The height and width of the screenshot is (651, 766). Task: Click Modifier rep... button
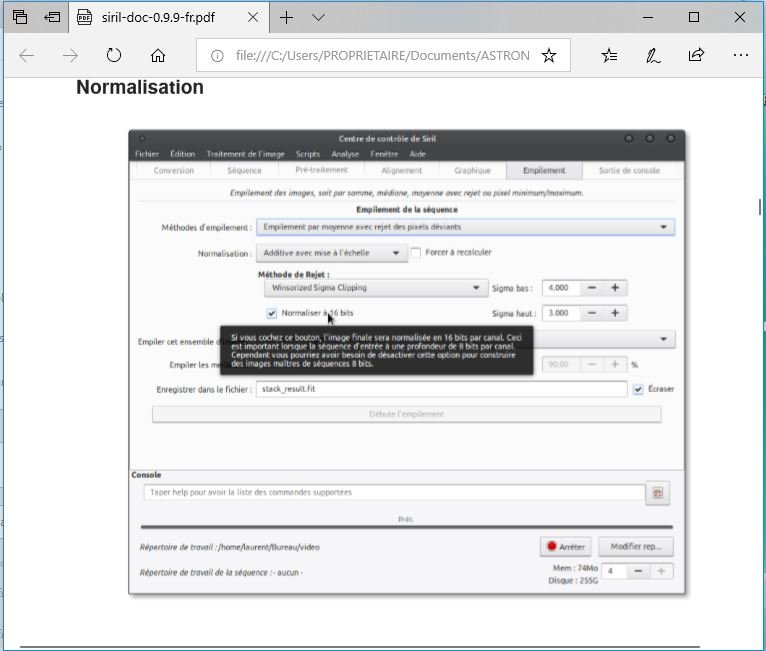tap(636, 546)
